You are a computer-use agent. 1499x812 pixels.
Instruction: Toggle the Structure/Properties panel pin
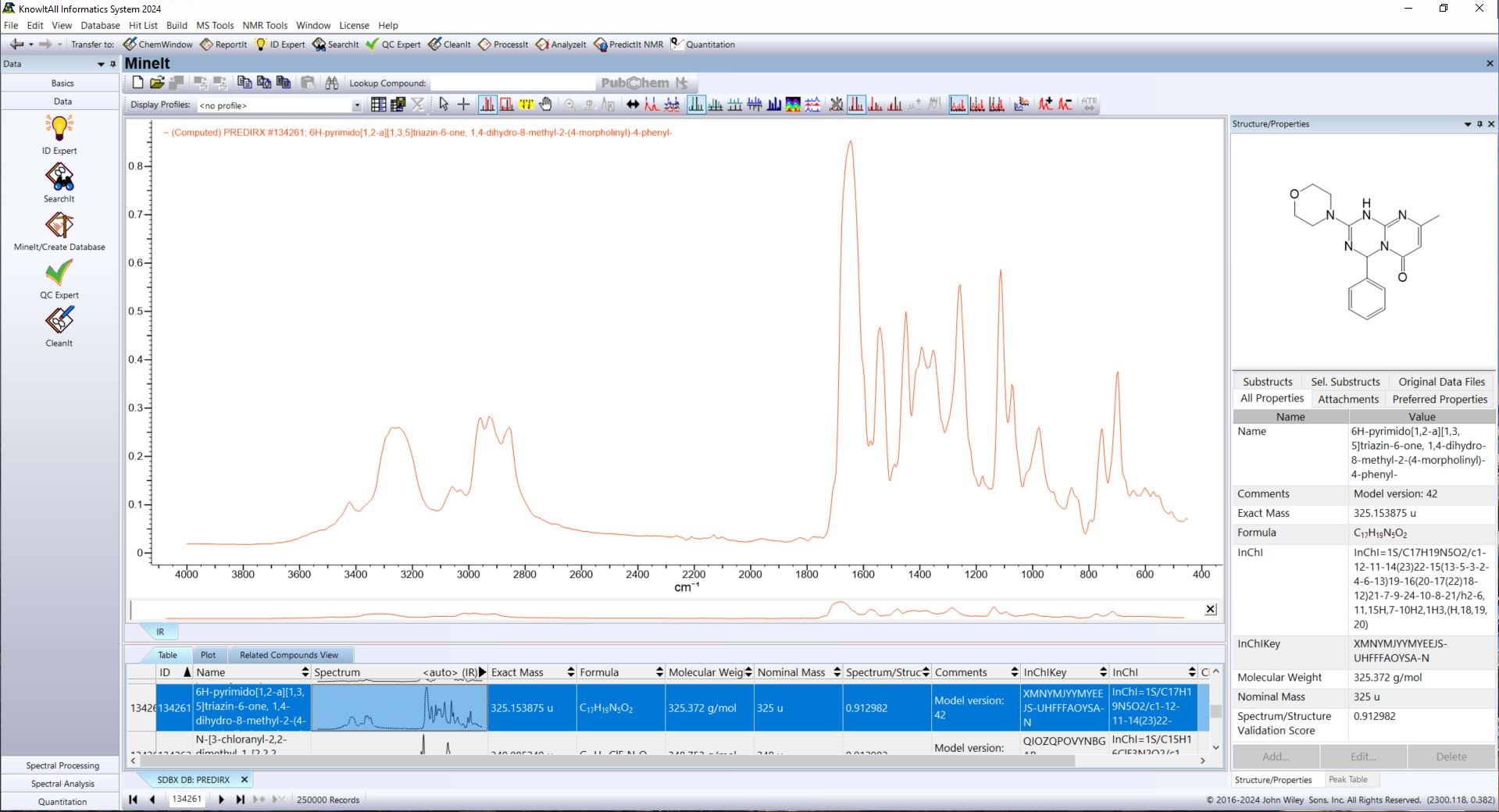coord(1479,124)
